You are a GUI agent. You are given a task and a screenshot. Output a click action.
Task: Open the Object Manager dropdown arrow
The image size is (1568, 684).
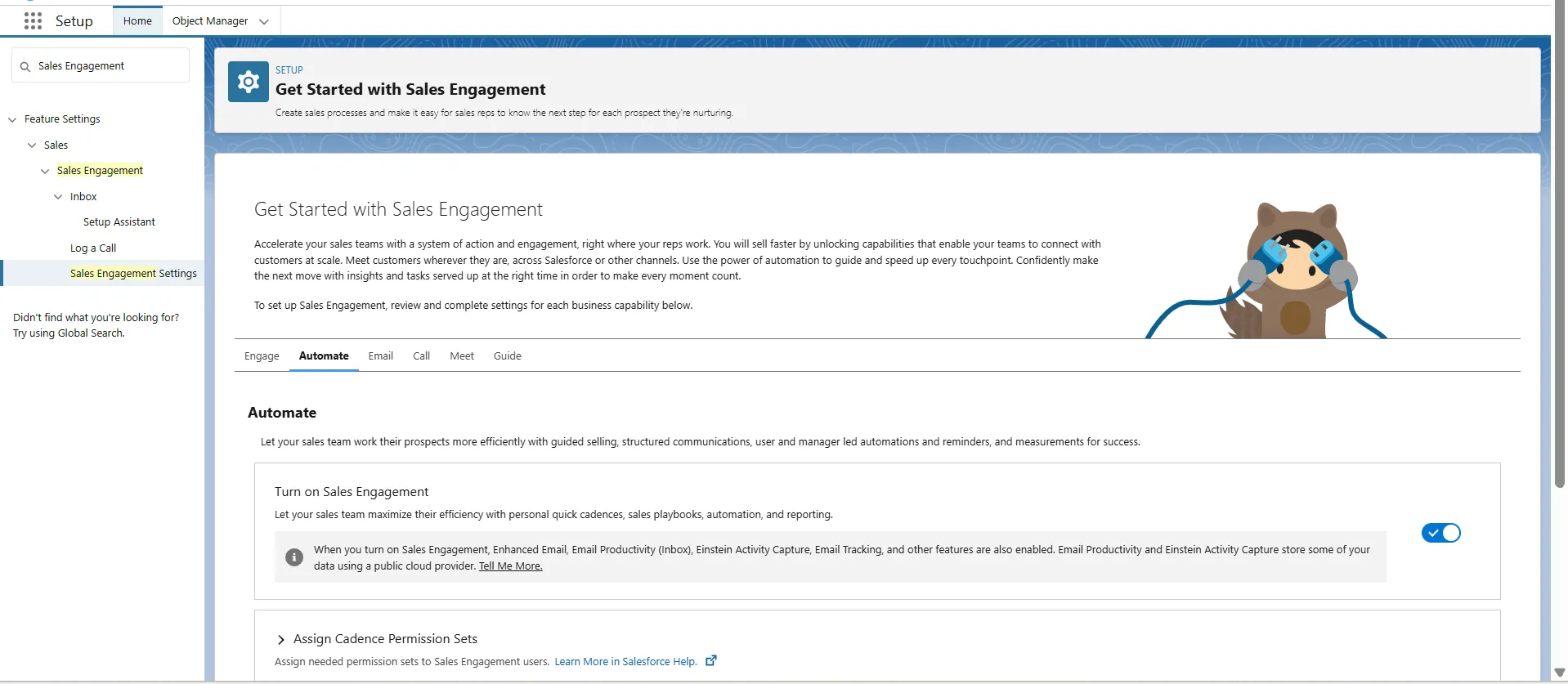(x=264, y=22)
